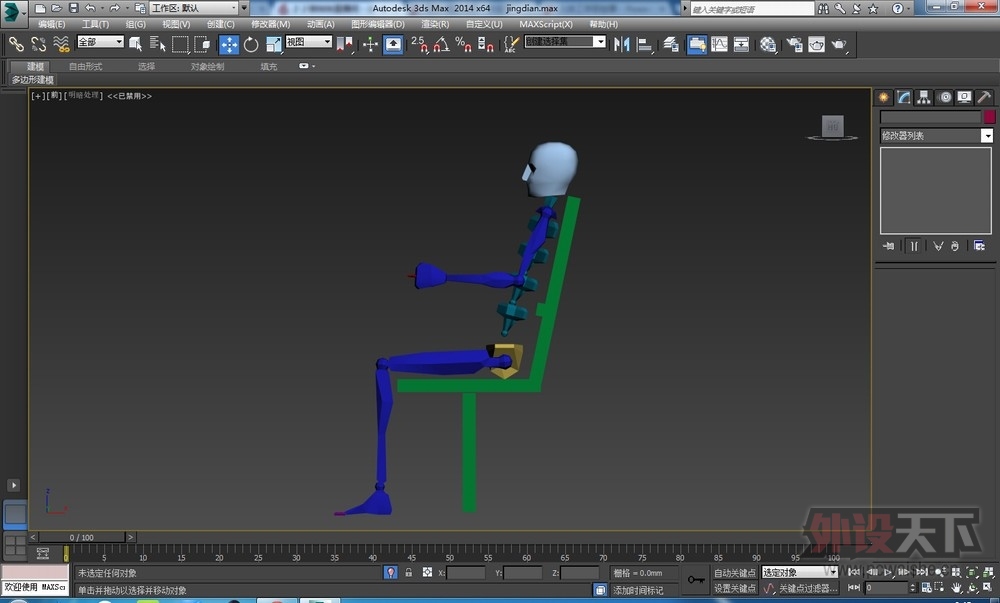This screenshot has width=1000, height=603.
Task: Switch to the Utilities command panel tab
Action: pyautogui.click(x=984, y=97)
